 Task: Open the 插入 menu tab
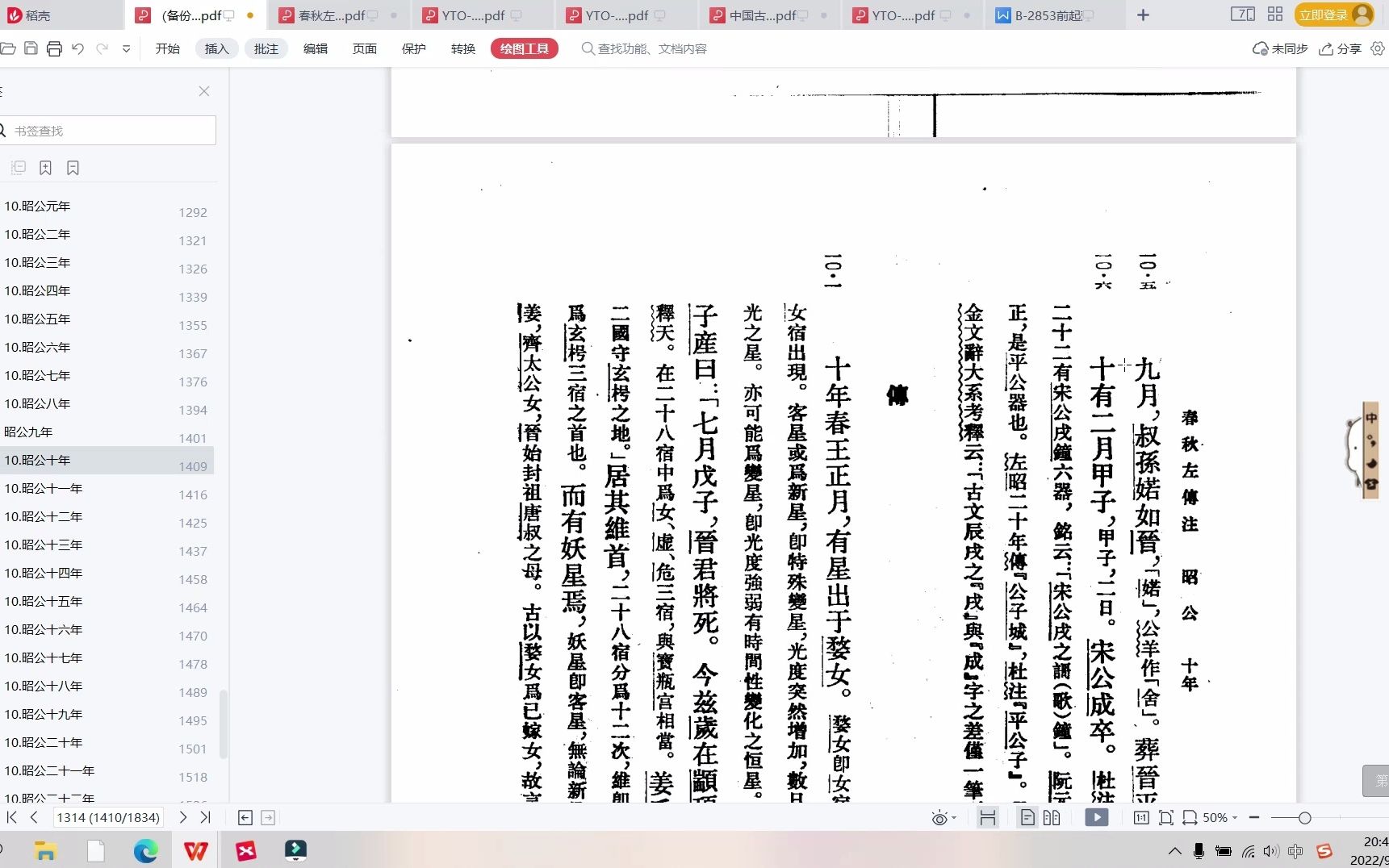click(217, 48)
